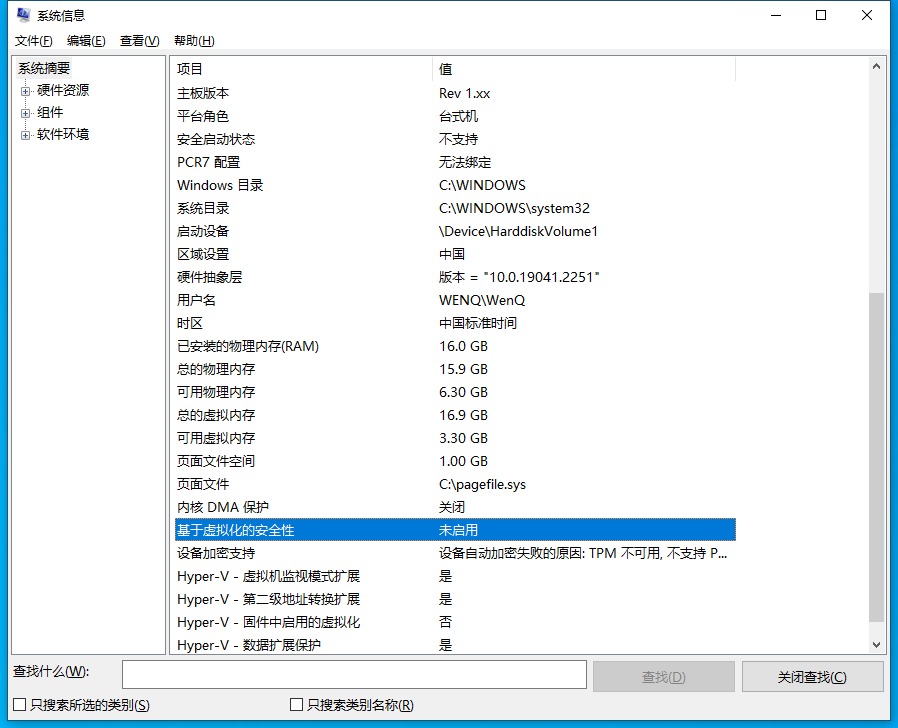898x728 pixels.
Task: Open the 帮助(H) menu
Action: coord(194,41)
